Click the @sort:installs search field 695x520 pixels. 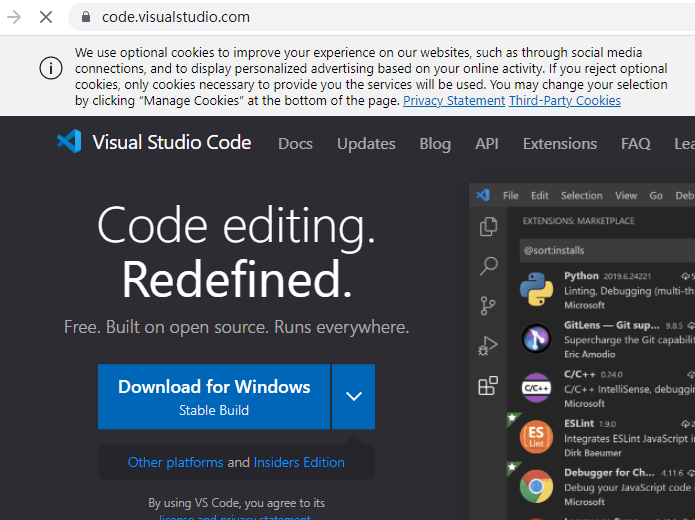607,250
